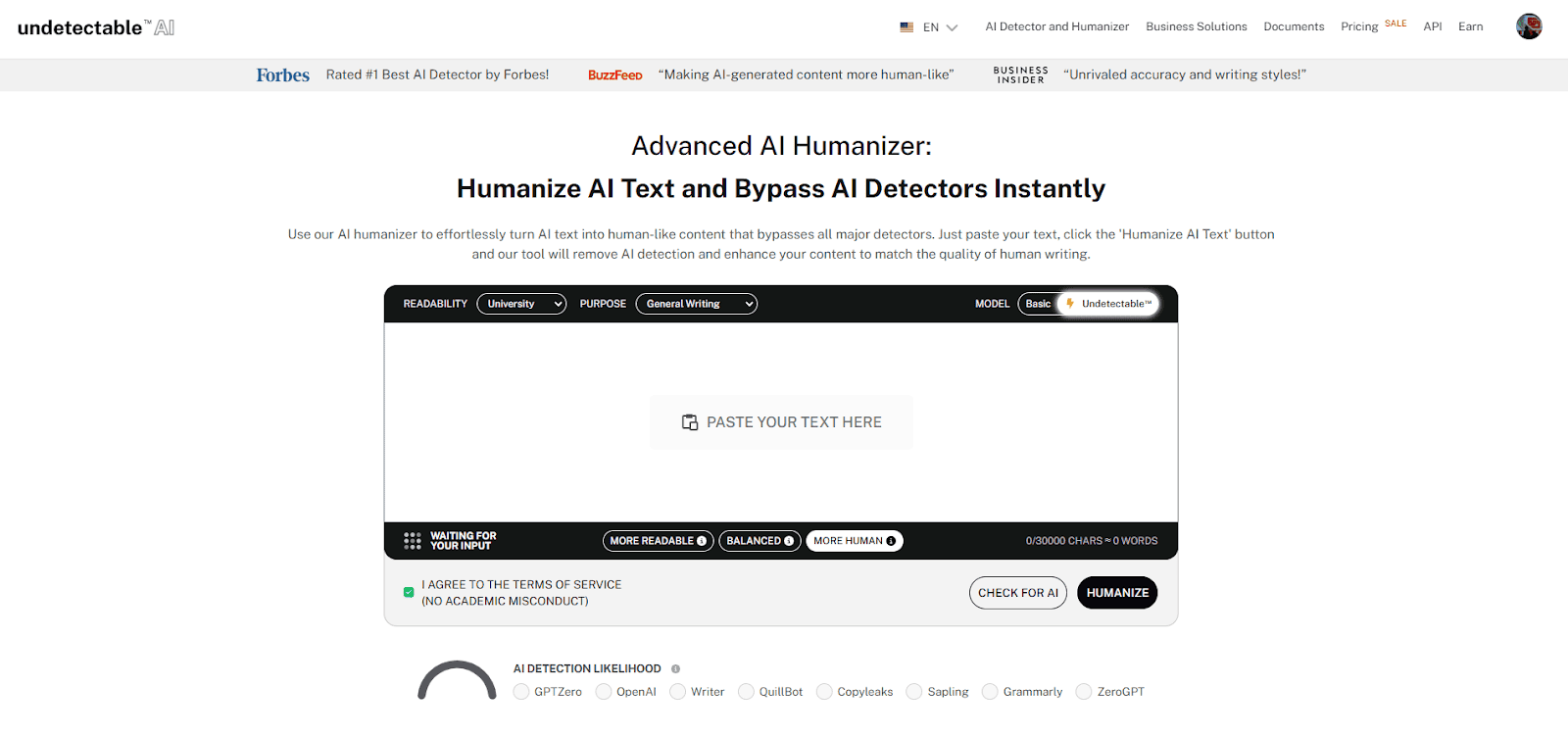Click the dotted grid status icon
Viewport: 1568px width, 736px height.
click(x=413, y=541)
